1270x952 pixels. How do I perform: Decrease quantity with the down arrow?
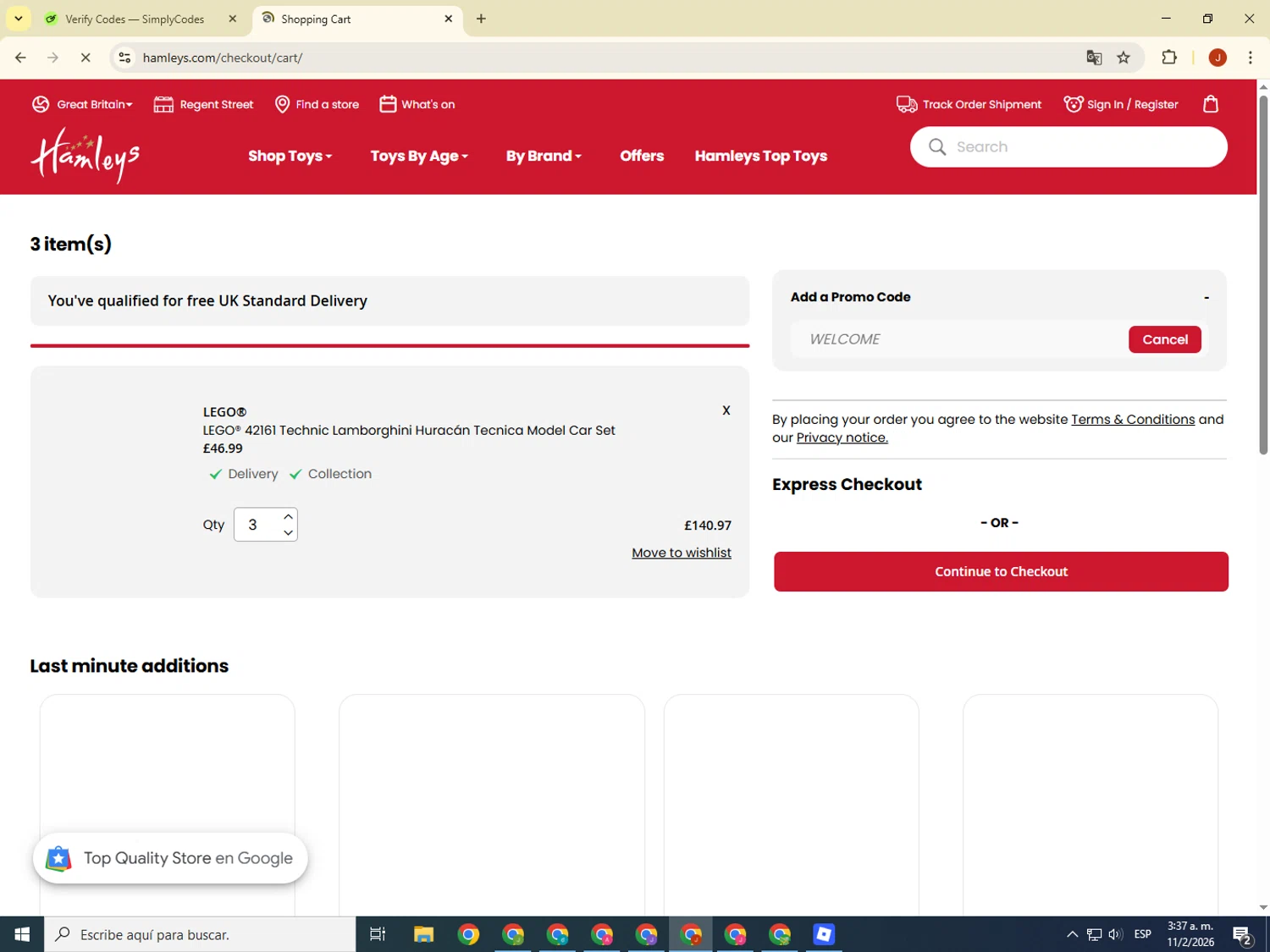pyautogui.click(x=289, y=533)
